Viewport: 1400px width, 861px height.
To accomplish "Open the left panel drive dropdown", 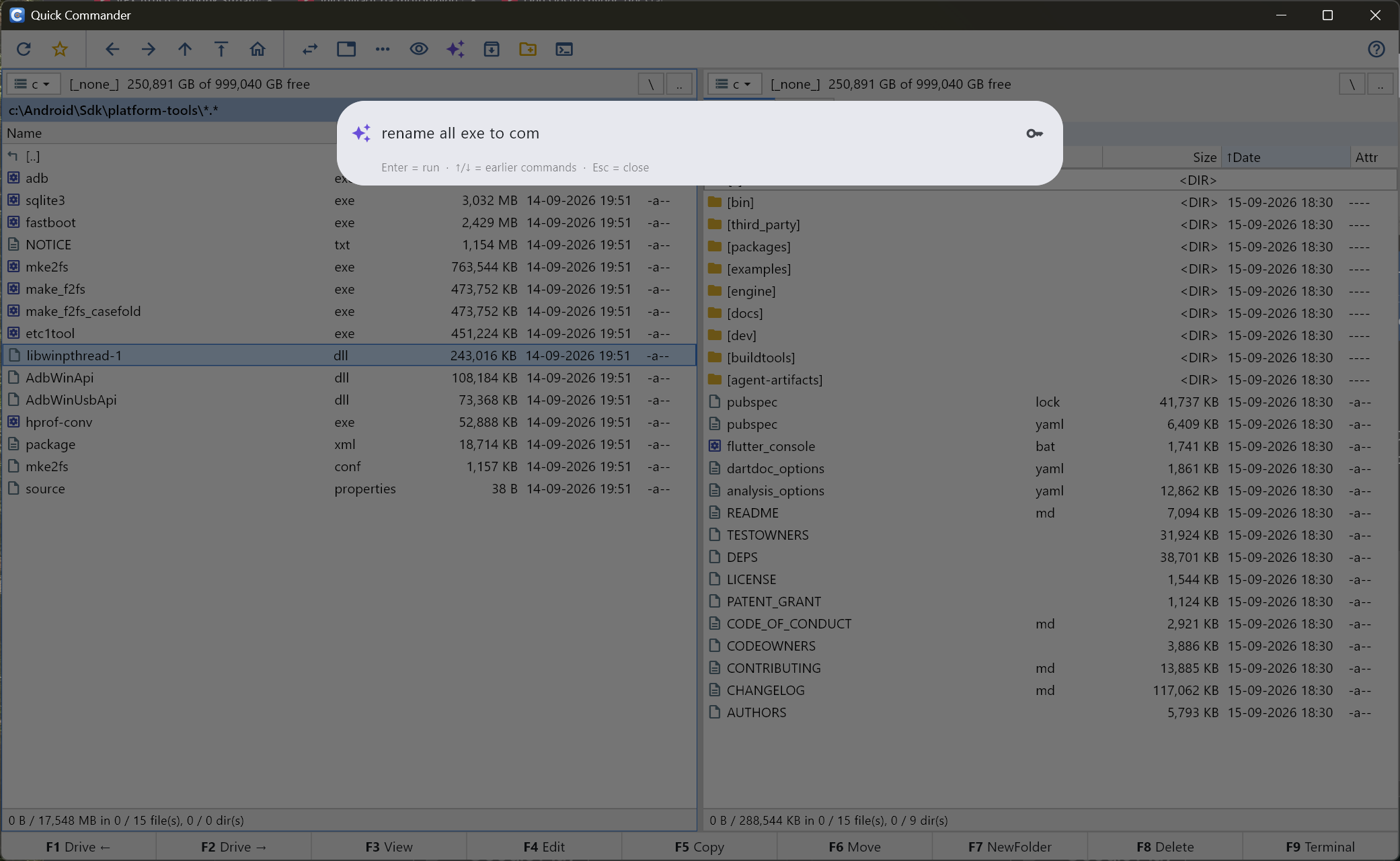I will tap(34, 84).
